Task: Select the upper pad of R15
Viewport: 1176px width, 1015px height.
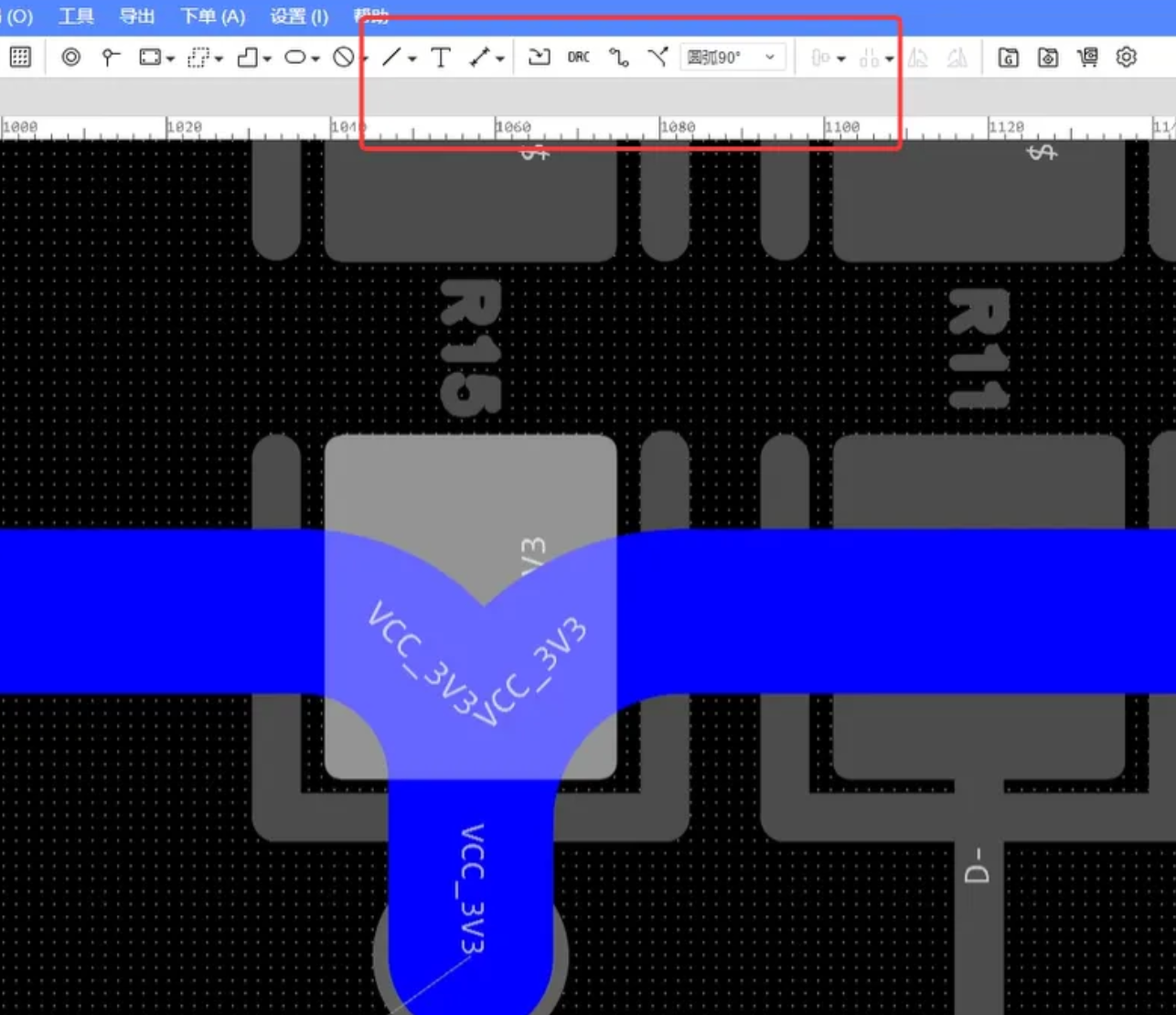Action: pyautogui.click(x=471, y=201)
